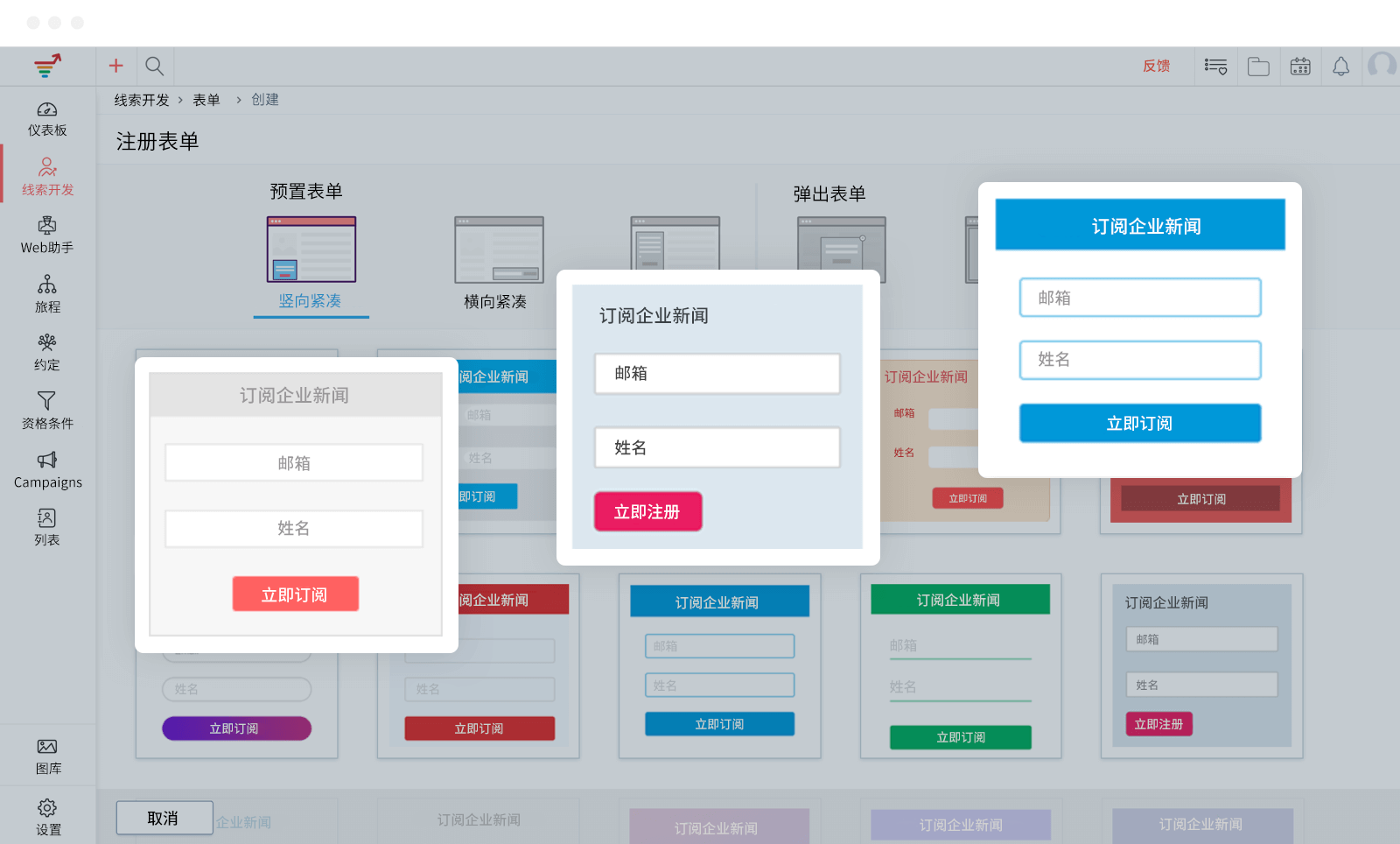Open the folder icon in top bar
This screenshot has height=844, width=1400.
(1258, 67)
